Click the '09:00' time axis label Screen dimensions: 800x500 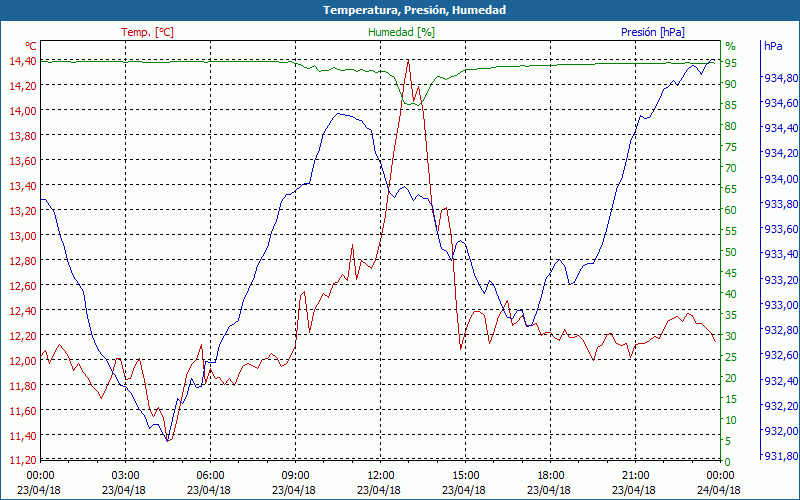click(295, 476)
